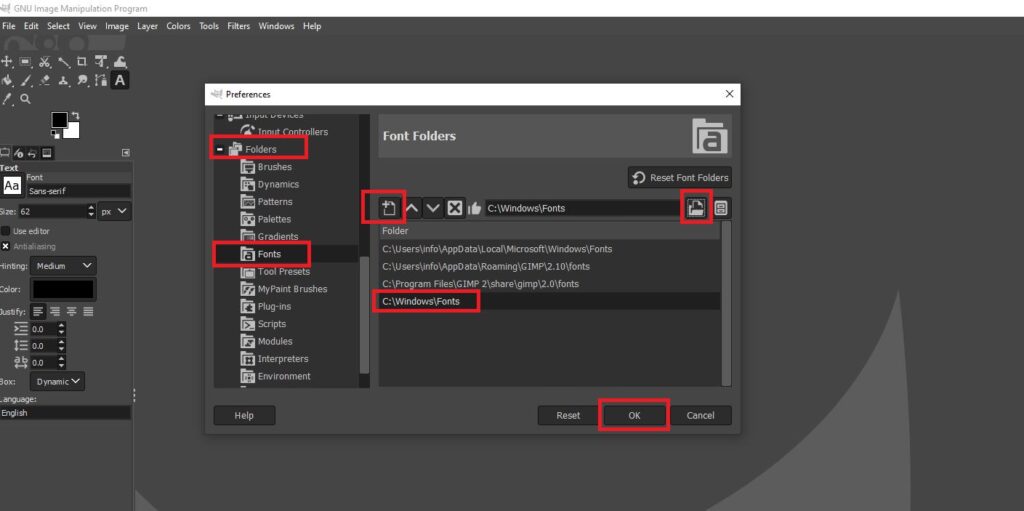The width and height of the screenshot is (1024, 511).
Task: Select the Text tool
Action: 120,80
